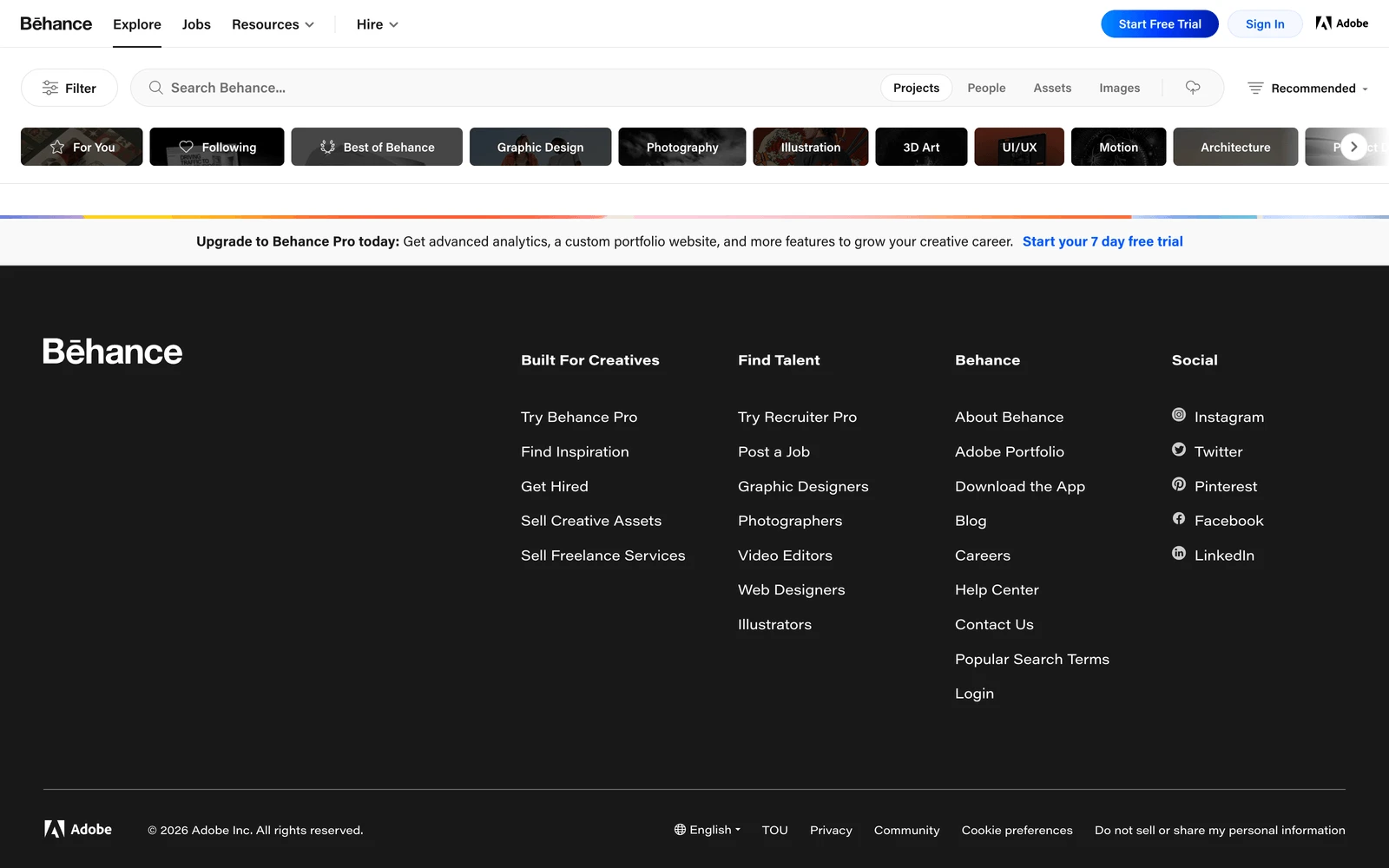Open the Adobe logo link in header
This screenshot has height=868, width=1389.
pos(1341,23)
